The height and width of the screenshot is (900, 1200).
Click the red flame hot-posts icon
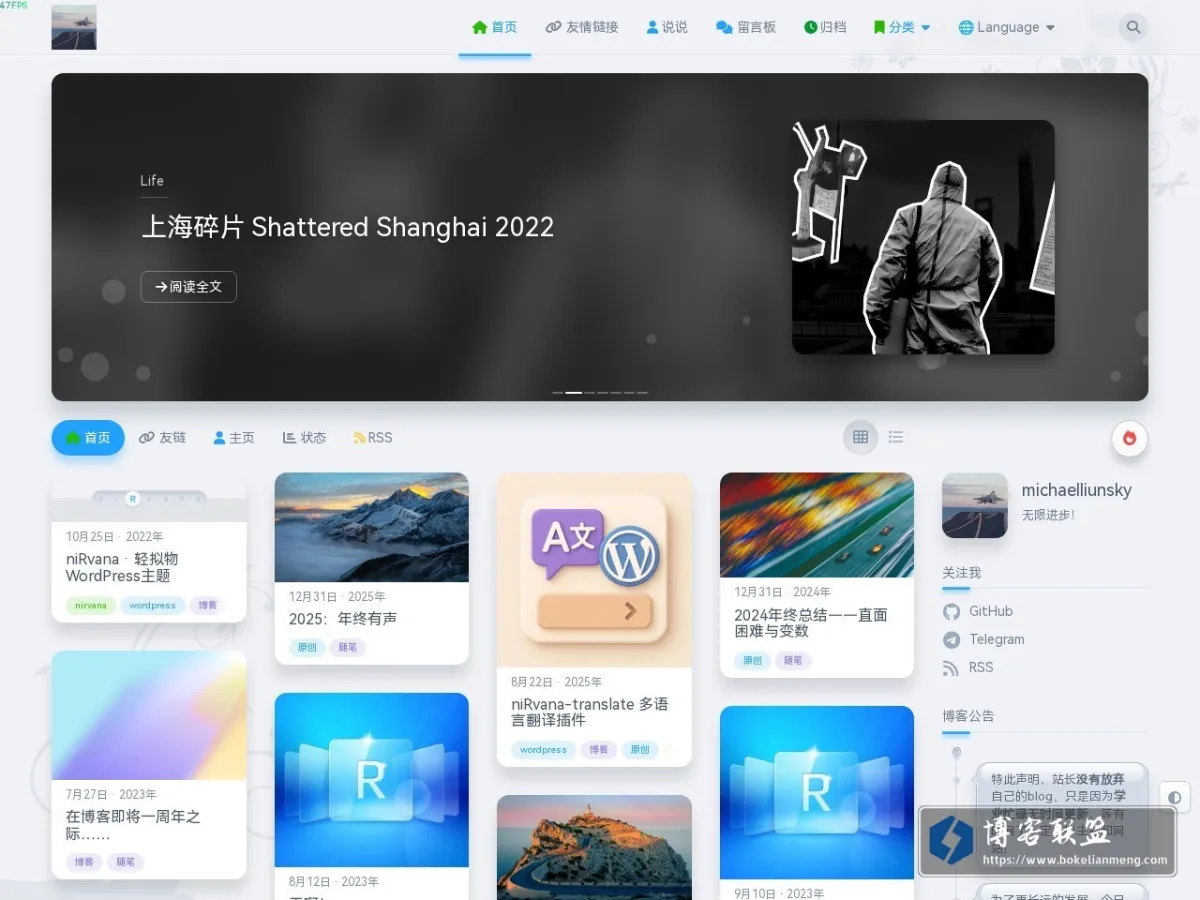pos(1130,438)
